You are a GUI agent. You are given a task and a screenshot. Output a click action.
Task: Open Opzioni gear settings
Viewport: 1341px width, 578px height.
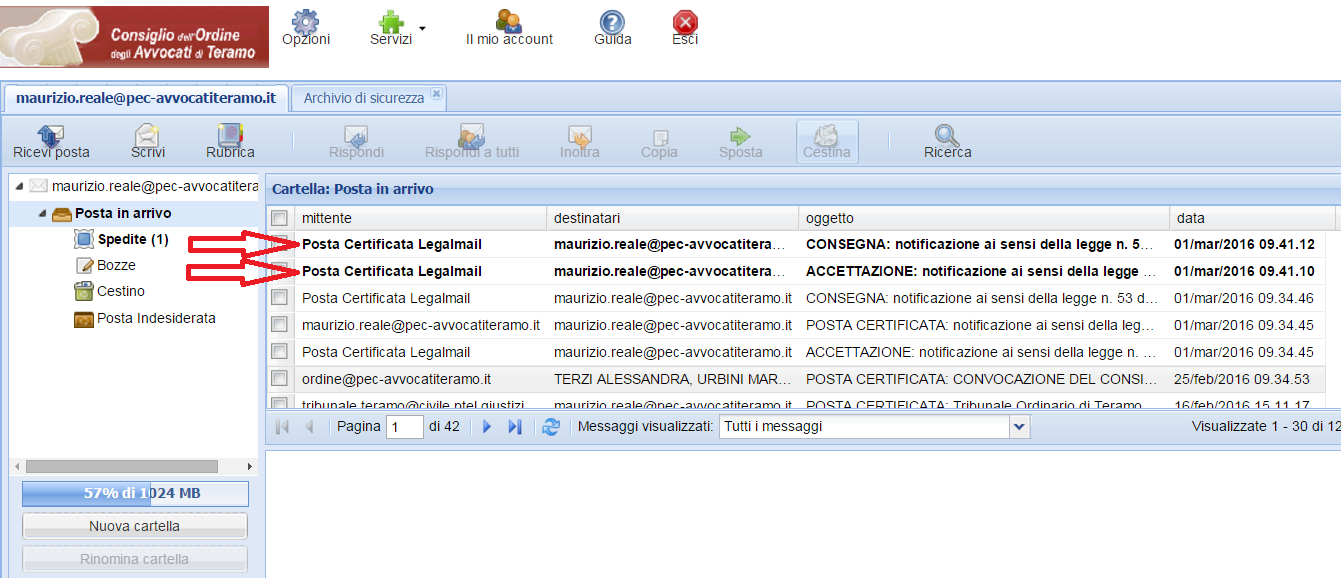click(305, 22)
